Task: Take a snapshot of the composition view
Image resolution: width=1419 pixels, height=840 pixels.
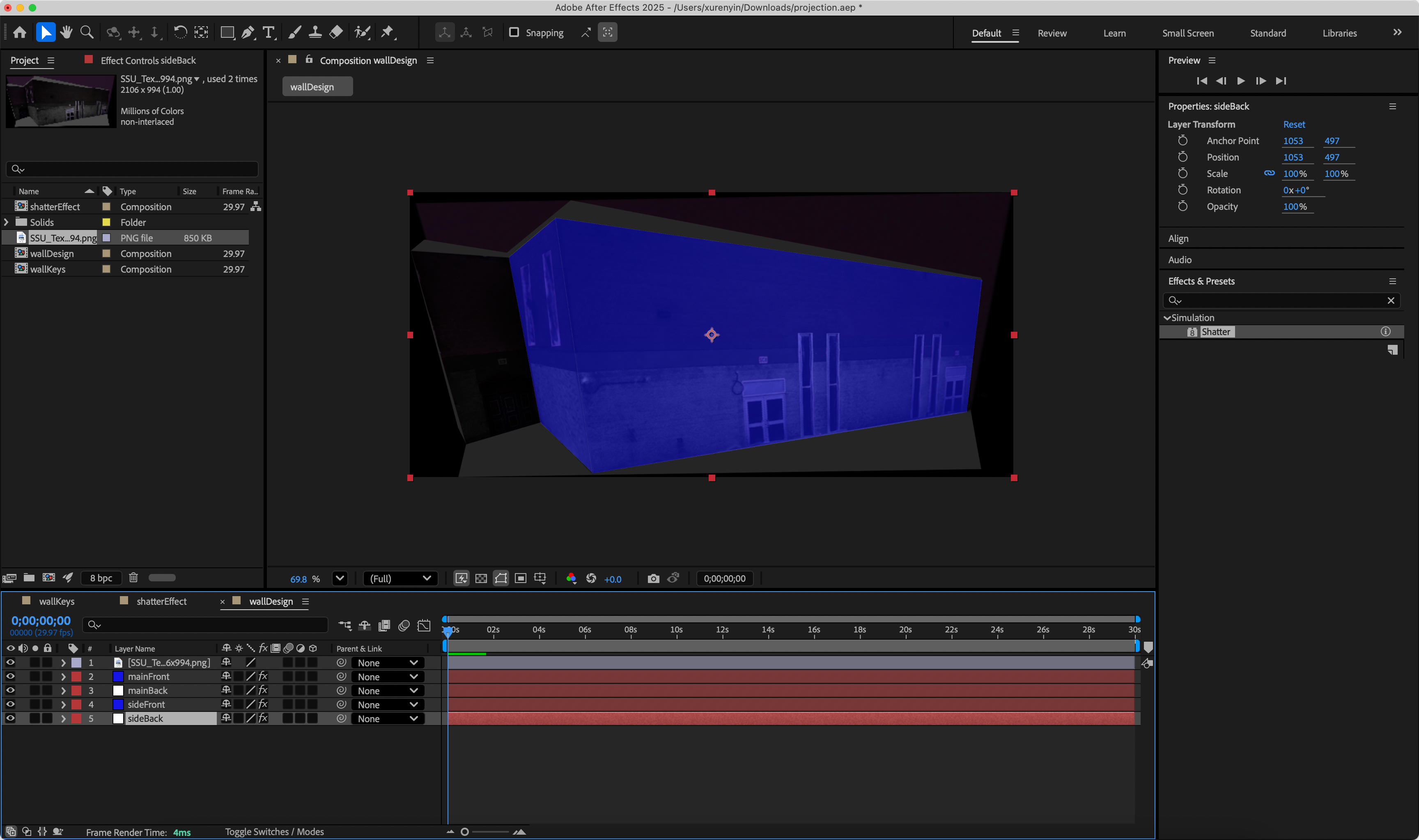Action: pyautogui.click(x=653, y=578)
